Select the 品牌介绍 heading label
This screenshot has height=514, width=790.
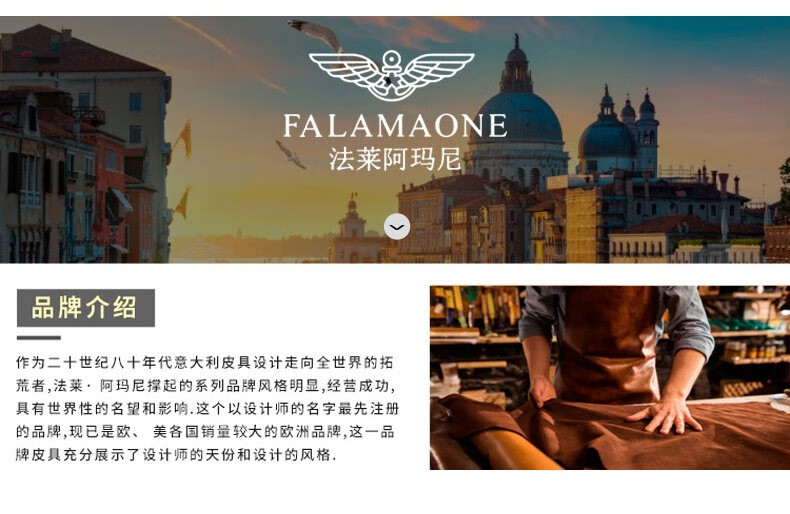(86, 307)
